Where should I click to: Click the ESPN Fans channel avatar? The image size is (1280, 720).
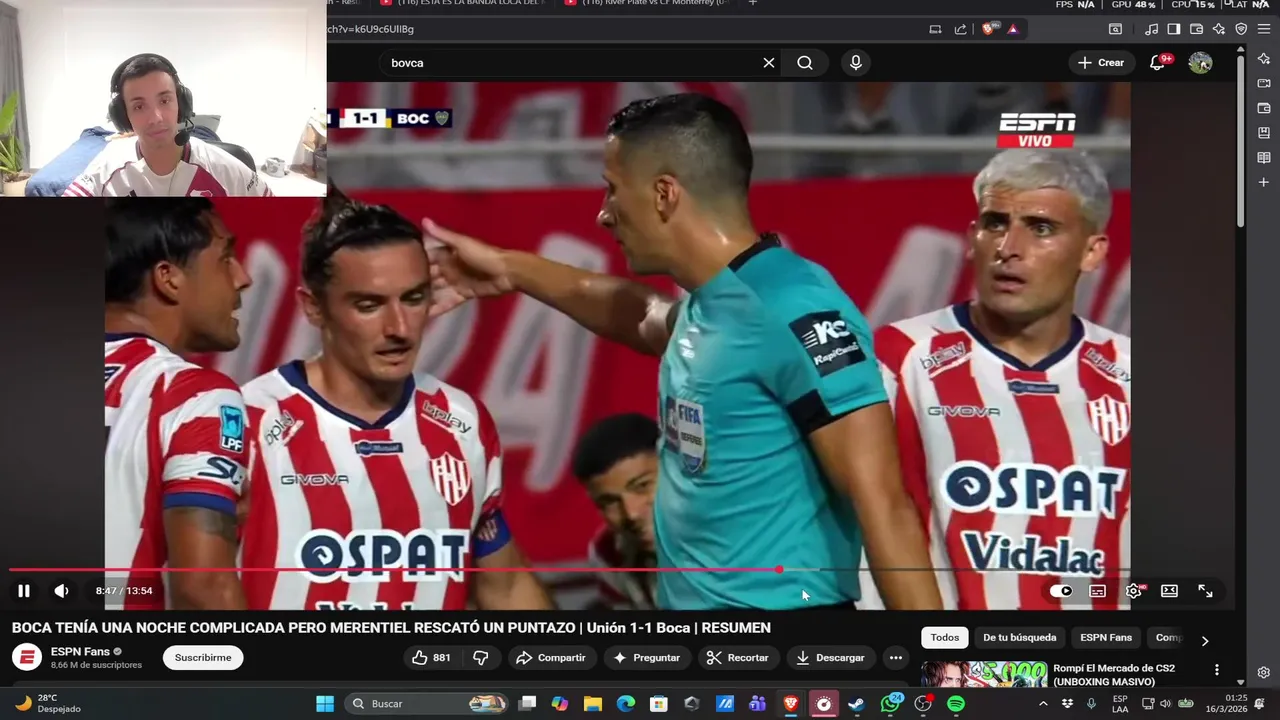pos(27,658)
